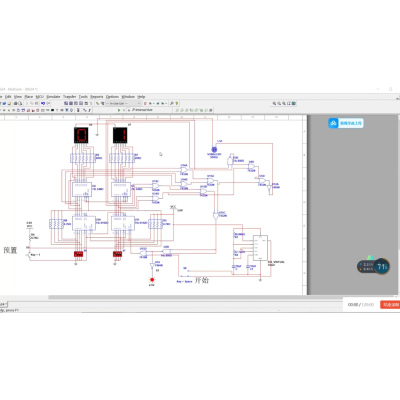Click the Zoom to fit page icon
Screen dimensions: 400x400
point(289,103)
